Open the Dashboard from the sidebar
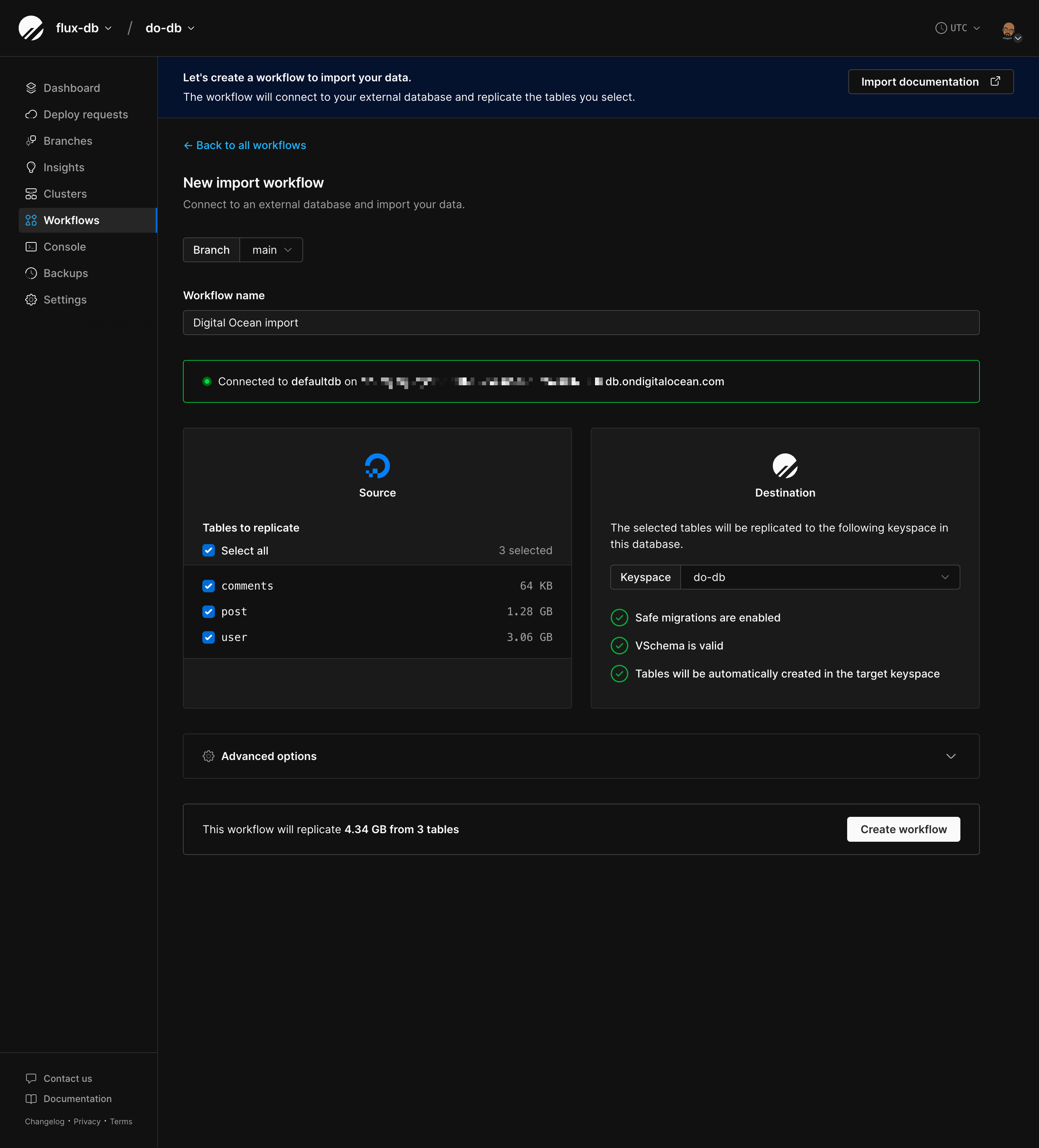 [x=72, y=88]
